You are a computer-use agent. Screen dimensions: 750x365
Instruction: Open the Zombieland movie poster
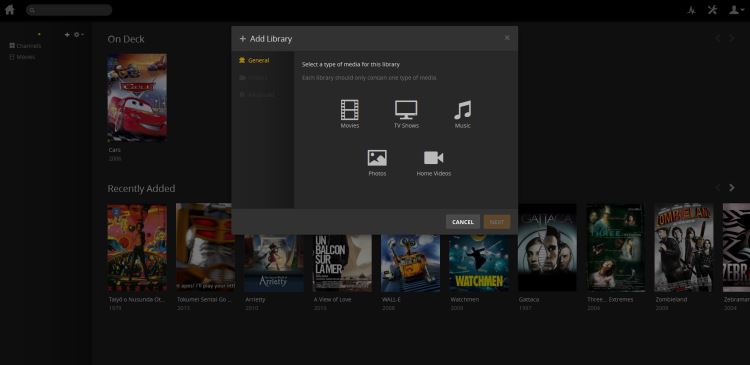[684, 248]
